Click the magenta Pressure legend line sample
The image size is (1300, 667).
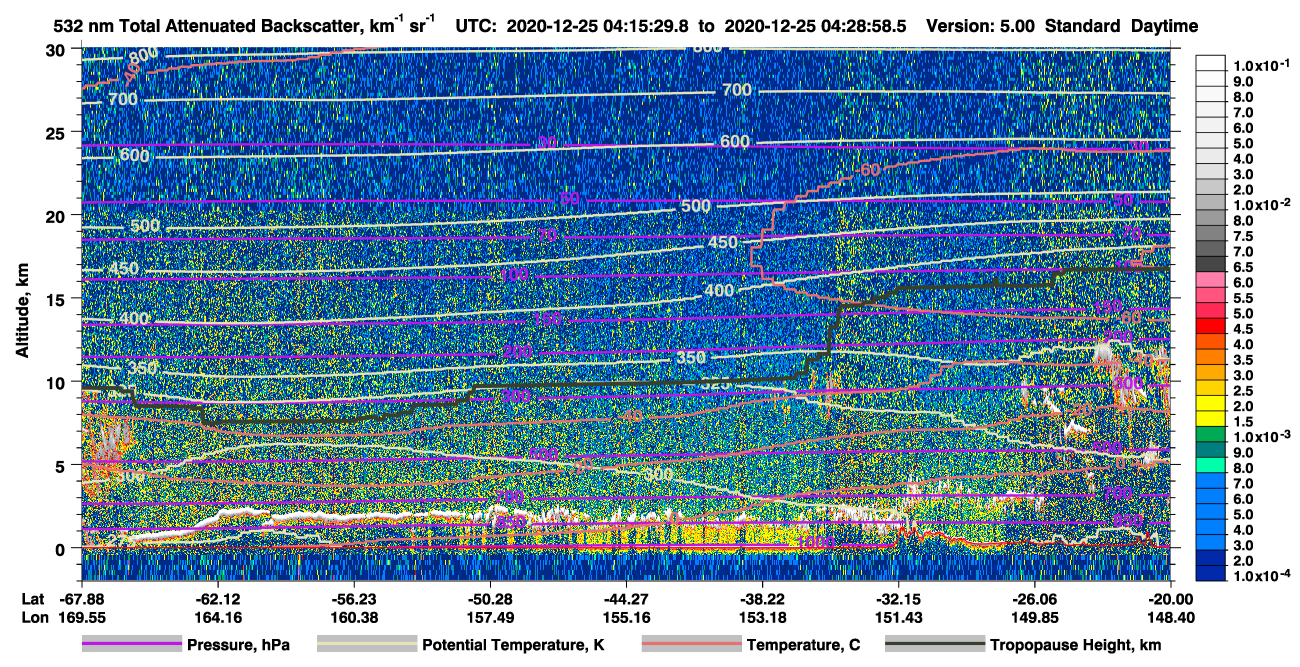[132, 645]
